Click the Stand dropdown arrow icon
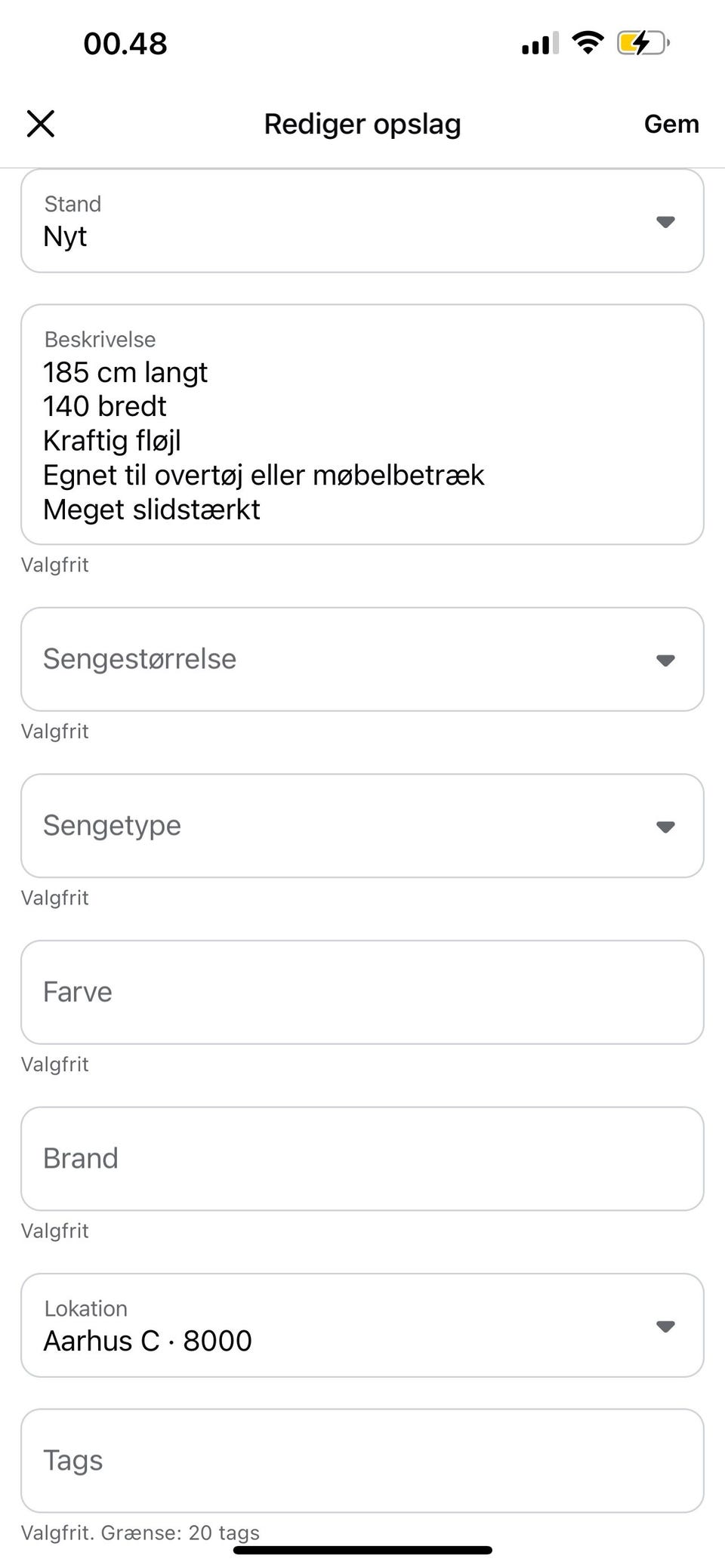Viewport: 725px width, 1568px height. 665,222
